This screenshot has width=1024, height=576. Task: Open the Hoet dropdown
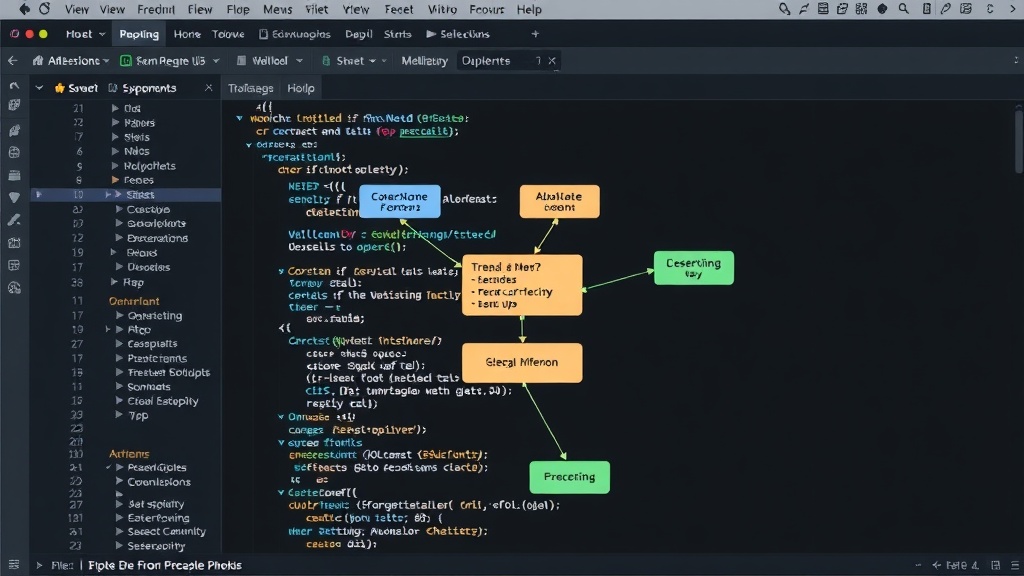(x=86, y=34)
